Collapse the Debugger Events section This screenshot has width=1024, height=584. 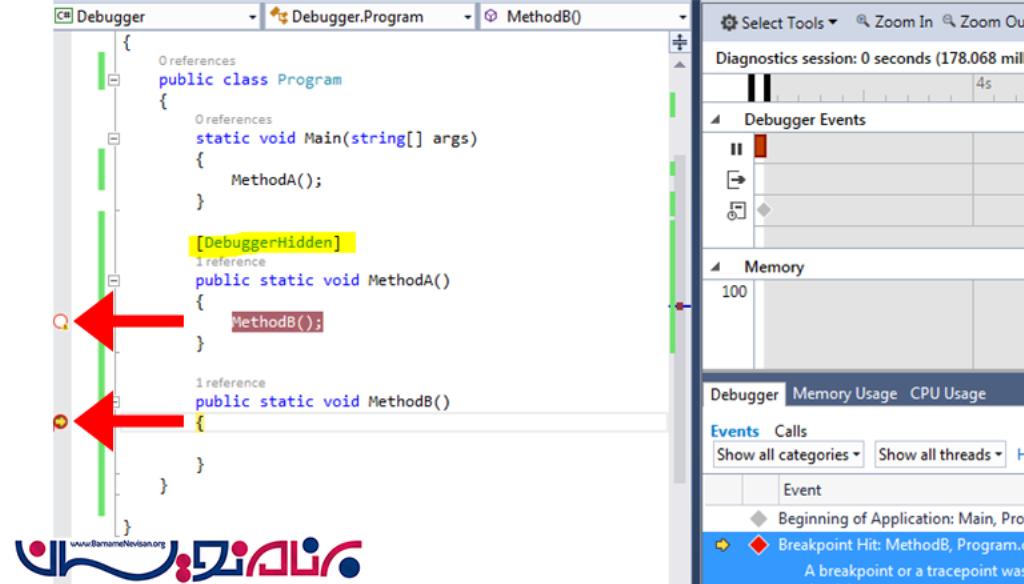715,120
